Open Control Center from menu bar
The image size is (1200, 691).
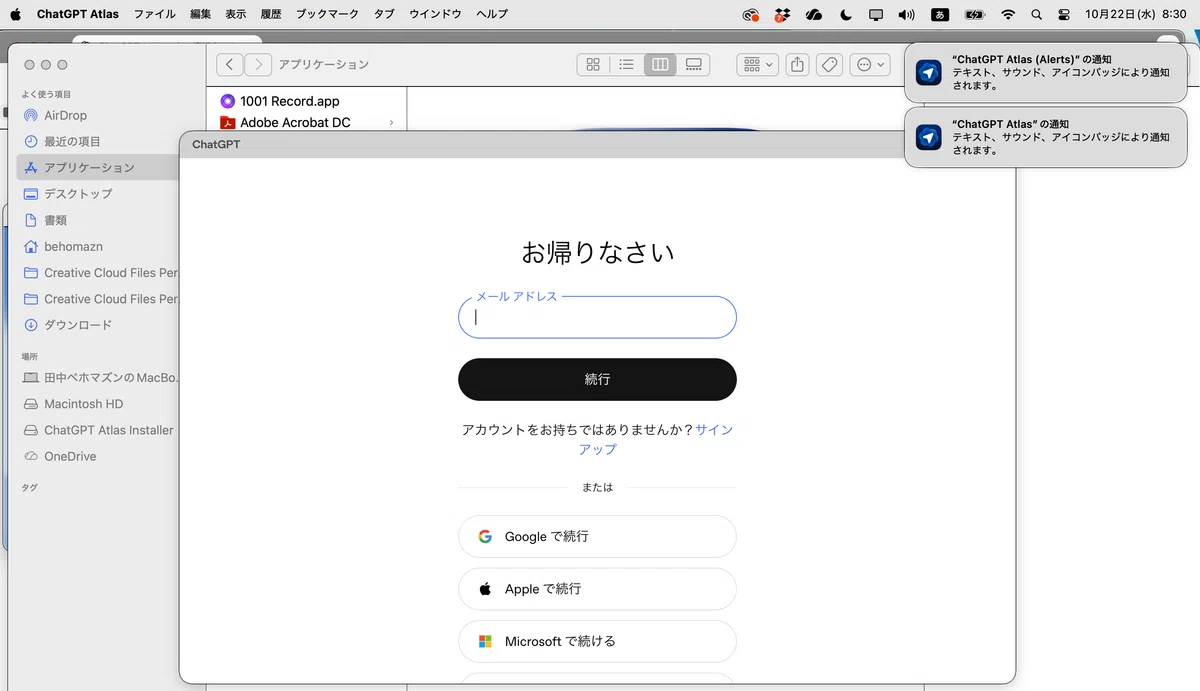click(1063, 14)
